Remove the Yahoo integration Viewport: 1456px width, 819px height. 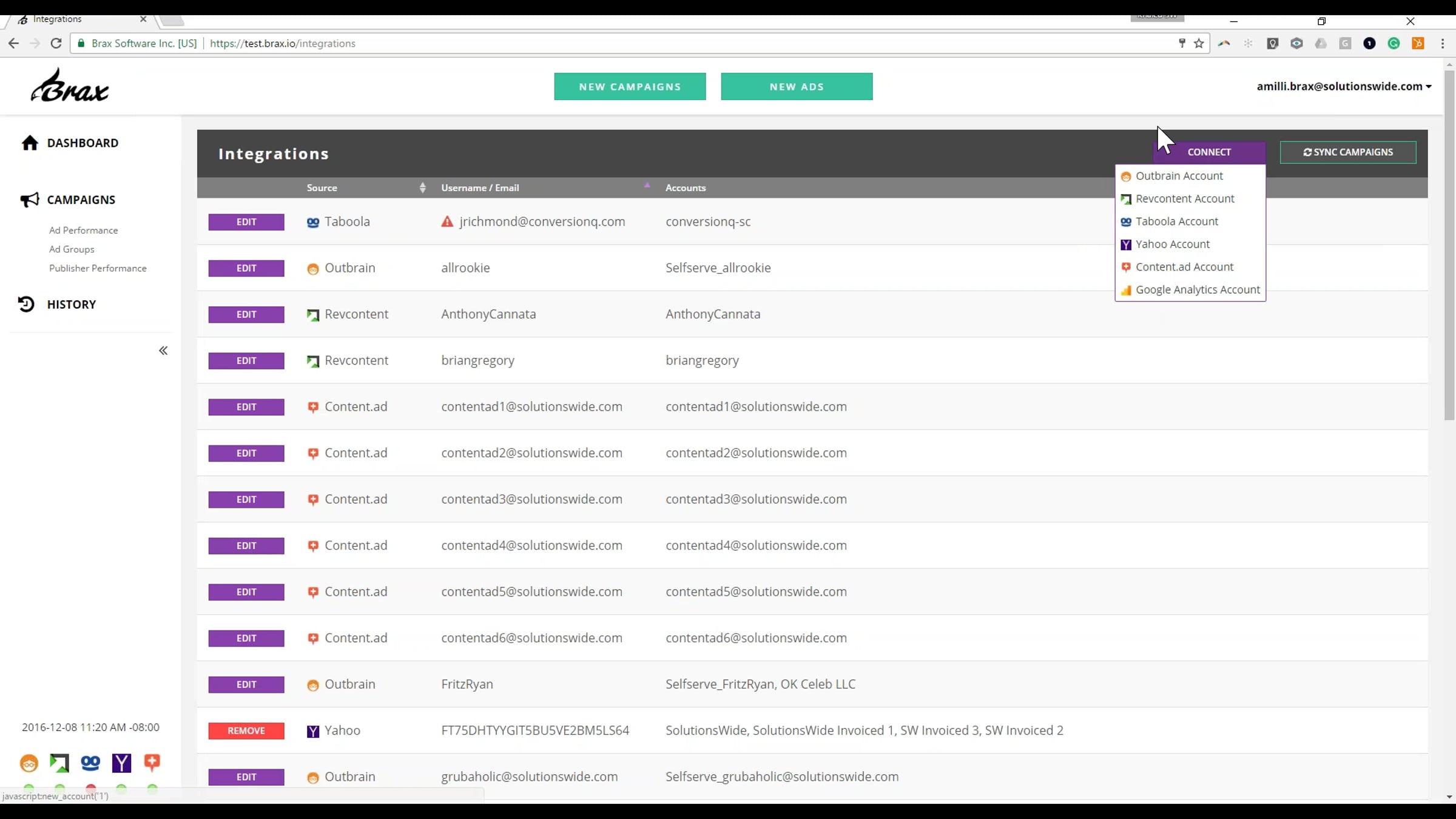tap(246, 731)
